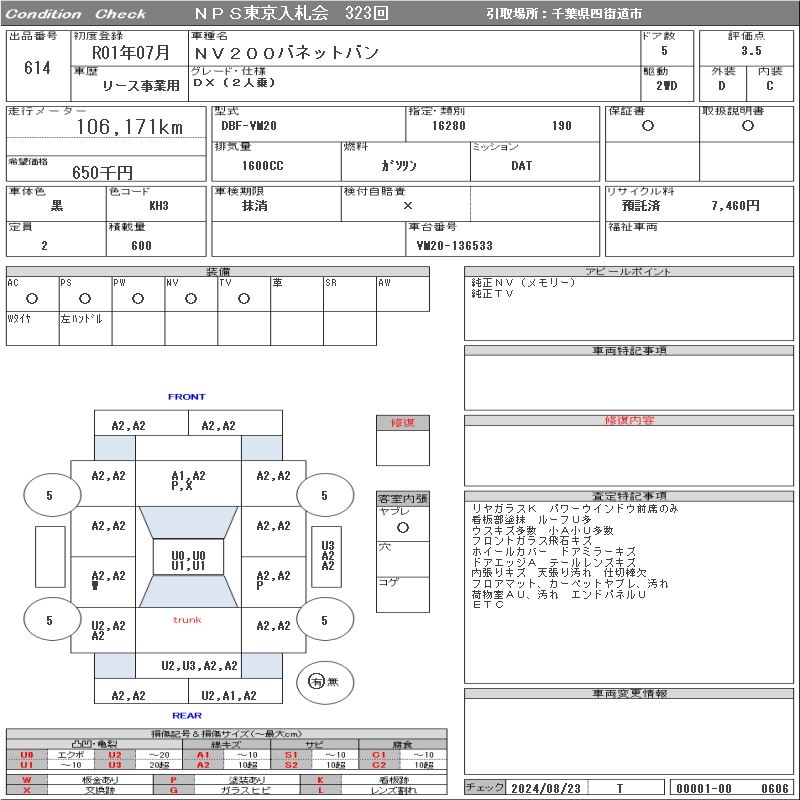Select grade 'DX (2人乗)'

click(x=234, y=83)
